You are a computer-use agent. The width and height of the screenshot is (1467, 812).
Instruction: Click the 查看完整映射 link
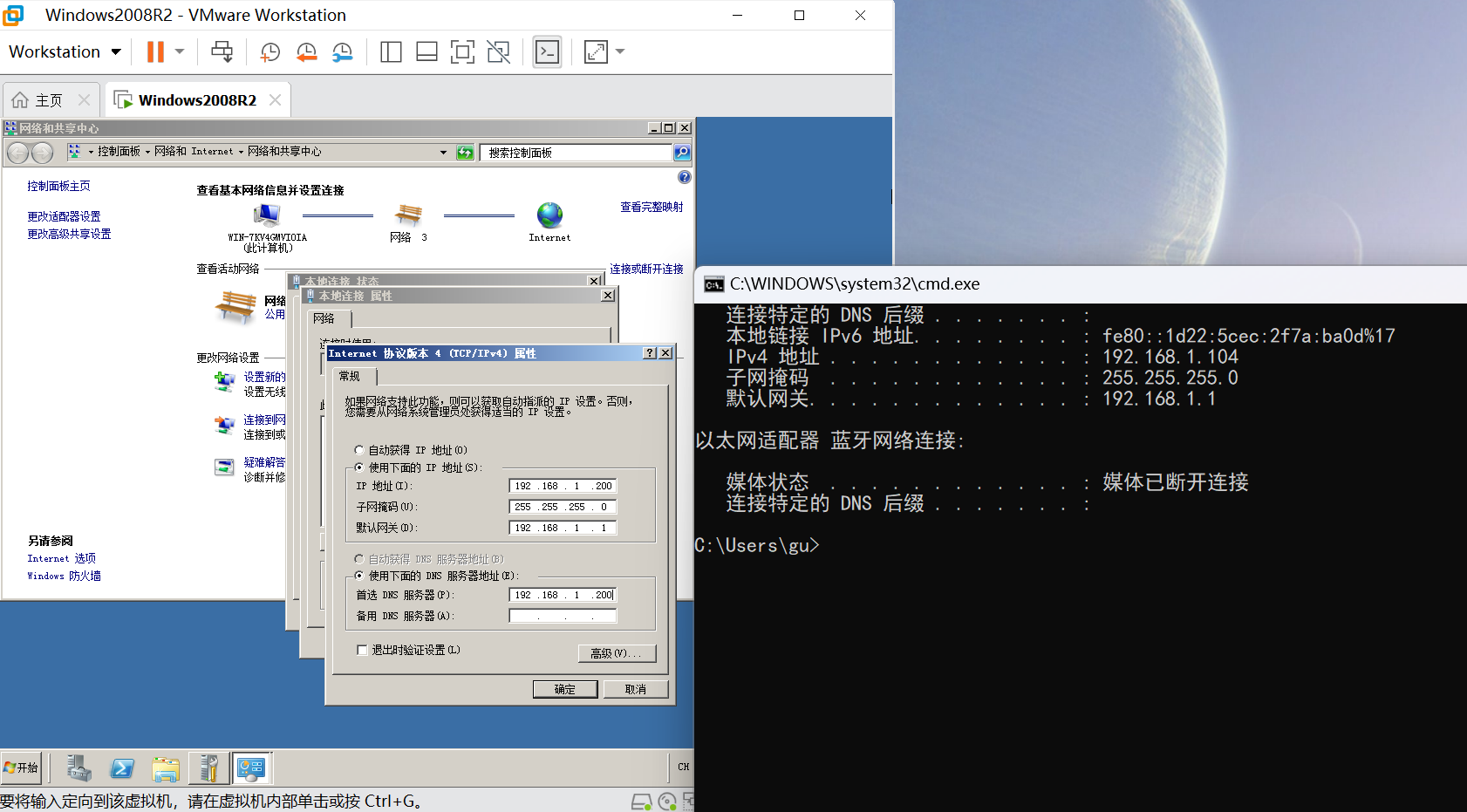click(652, 207)
